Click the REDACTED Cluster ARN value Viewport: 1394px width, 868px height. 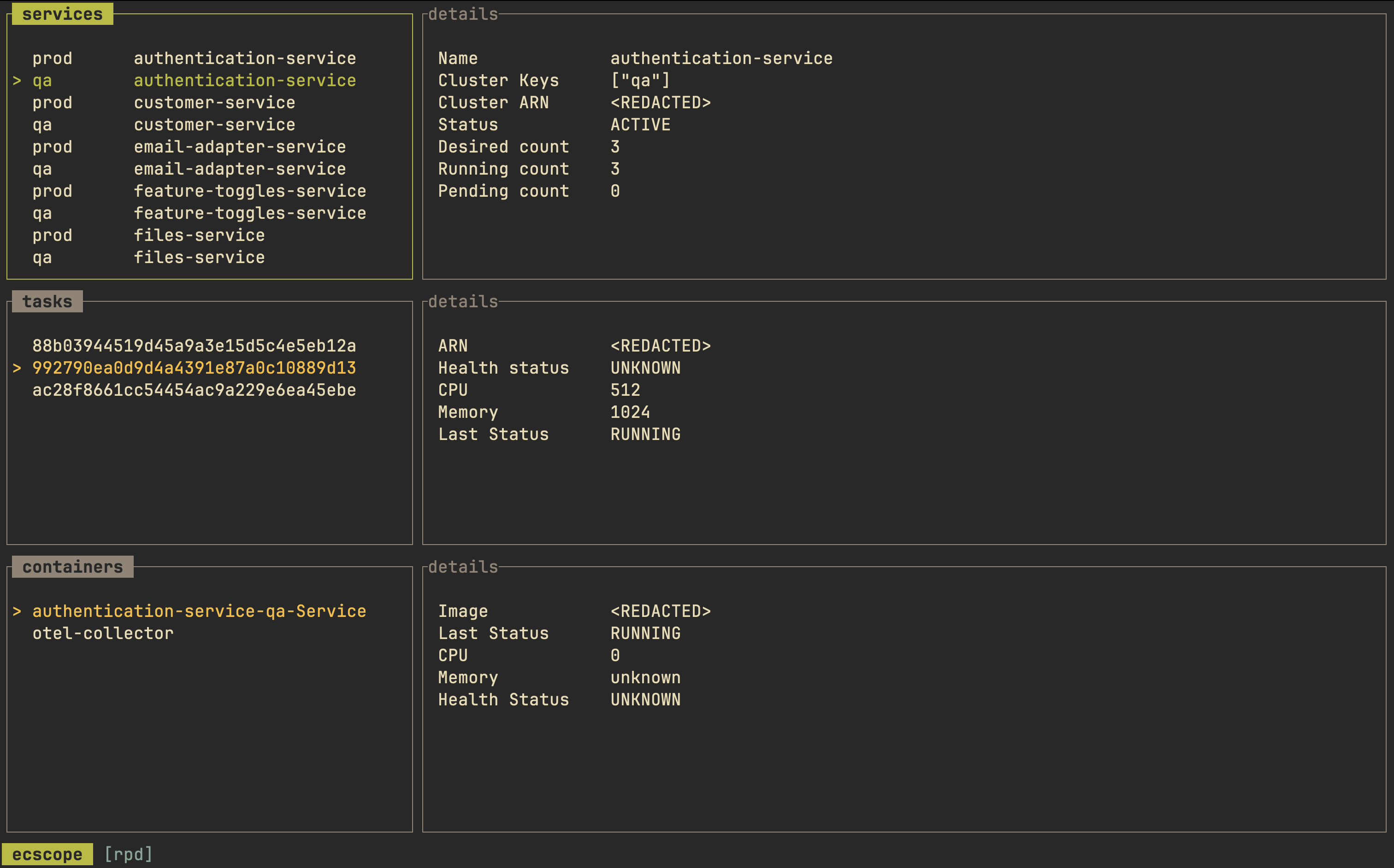click(x=661, y=102)
